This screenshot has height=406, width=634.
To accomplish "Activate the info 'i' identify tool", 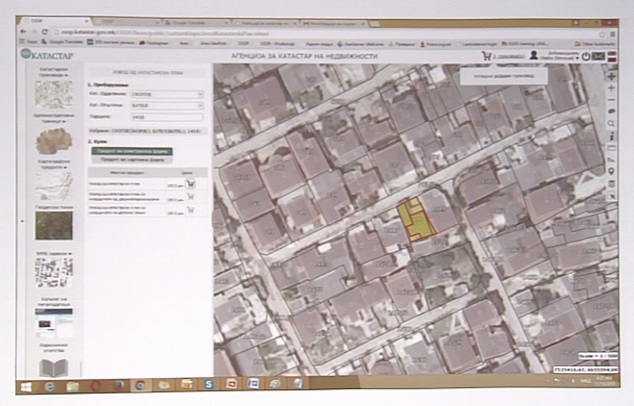I will point(611,136).
